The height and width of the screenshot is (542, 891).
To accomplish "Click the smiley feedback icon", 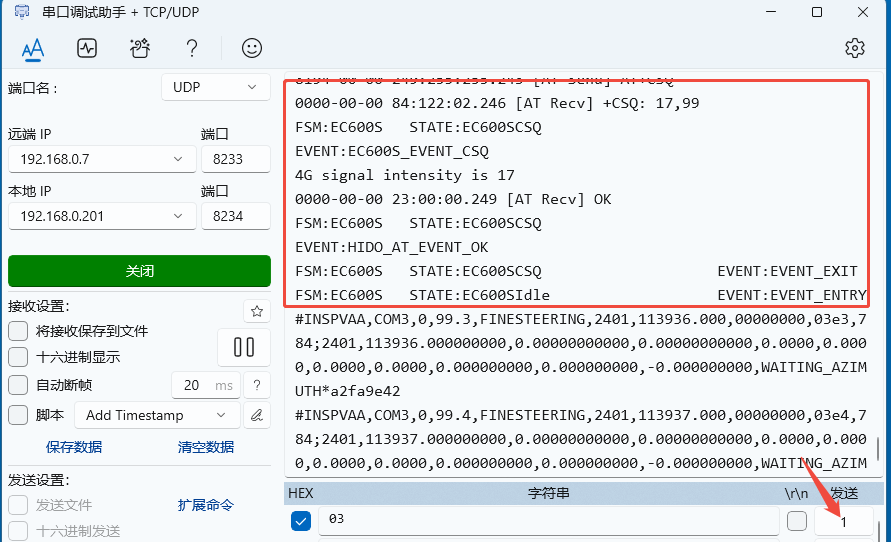I will click(x=252, y=48).
